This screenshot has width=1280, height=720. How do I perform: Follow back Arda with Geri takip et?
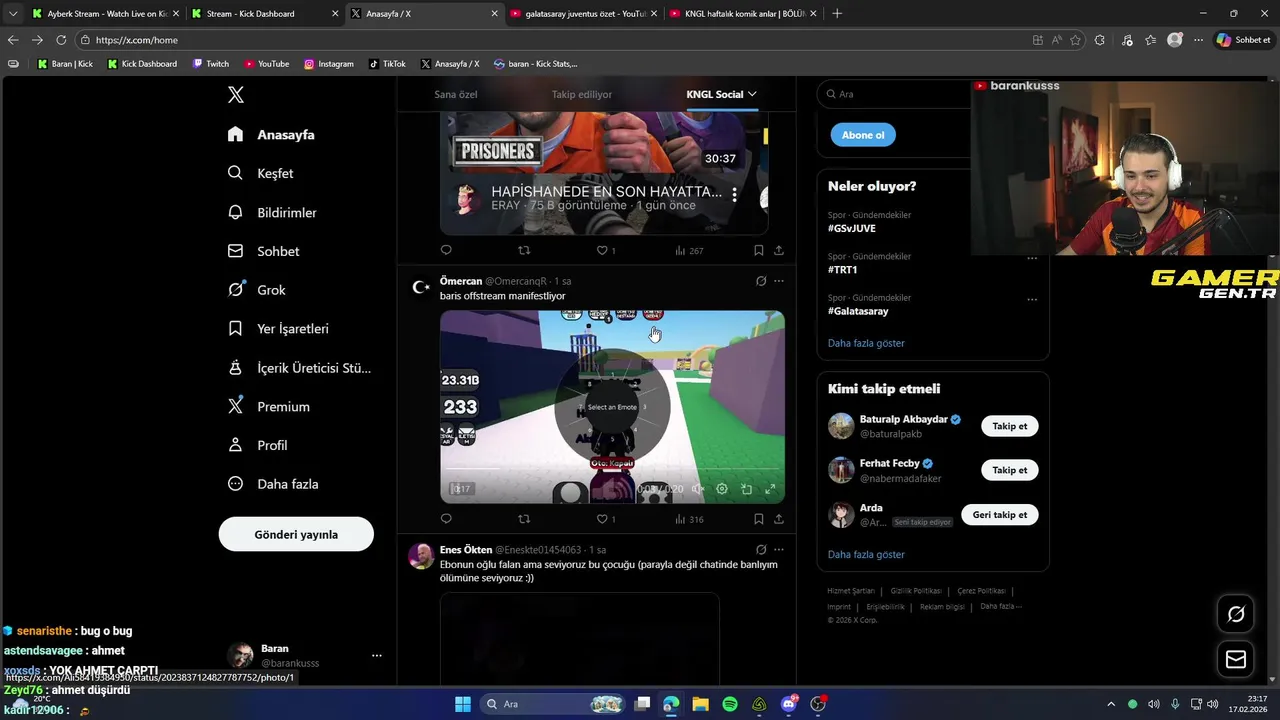[1000, 515]
